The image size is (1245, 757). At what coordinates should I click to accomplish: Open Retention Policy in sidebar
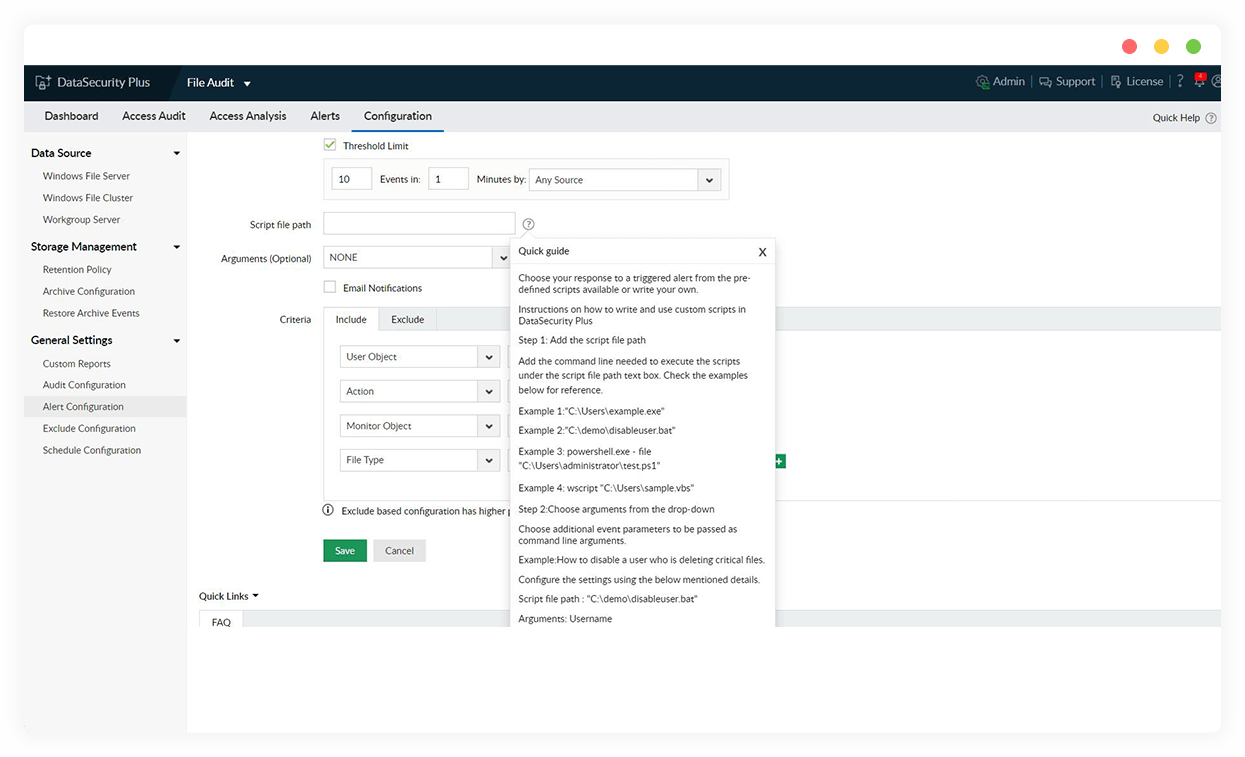[77, 270]
